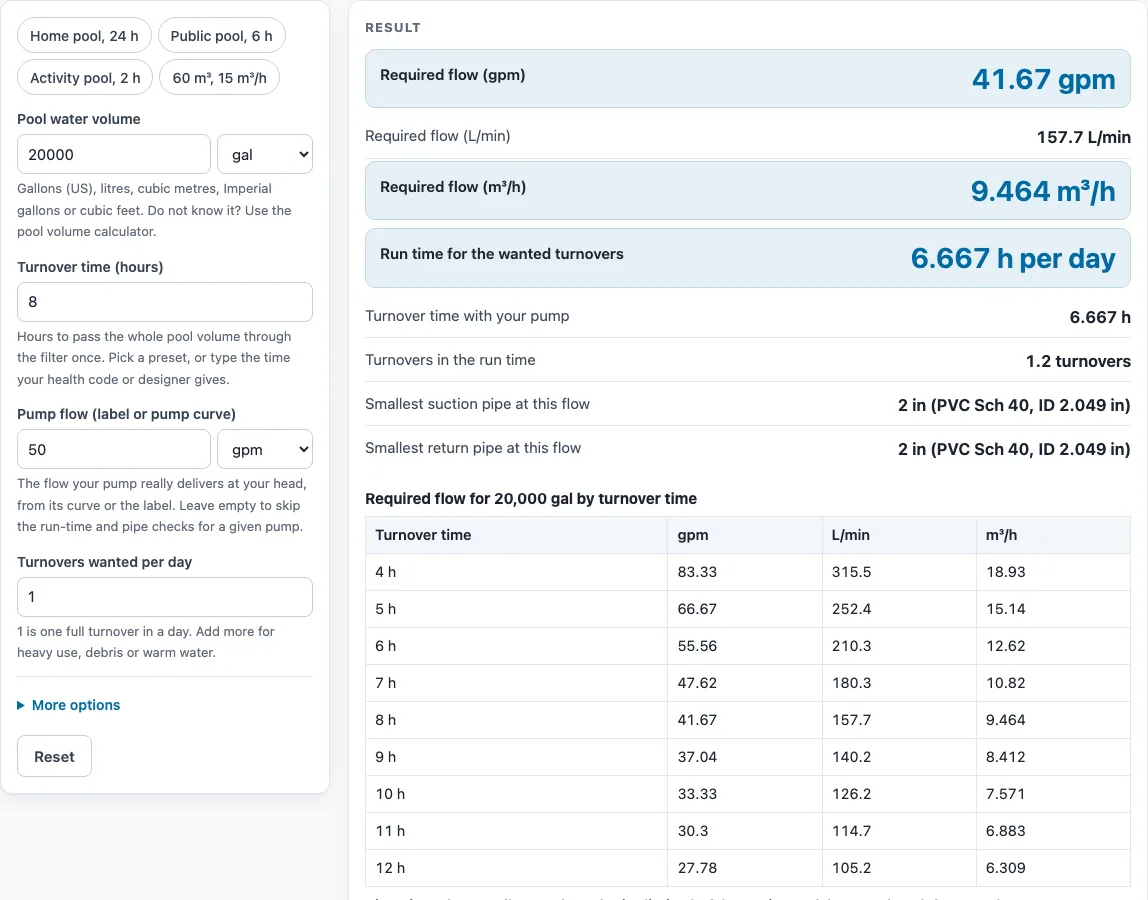Select the 6.667 h per day run time
The height and width of the screenshot is (900, 1148).
[x=1013, y=259]
